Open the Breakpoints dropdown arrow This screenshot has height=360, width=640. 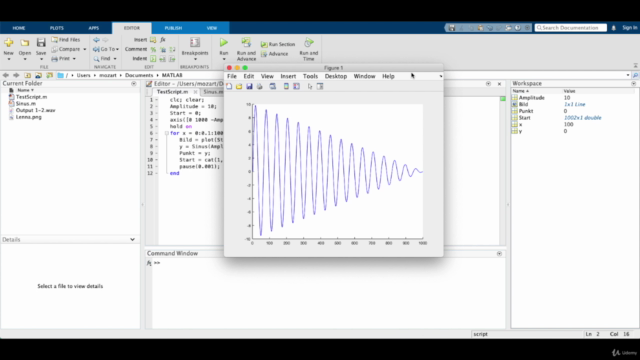point(195,60)
